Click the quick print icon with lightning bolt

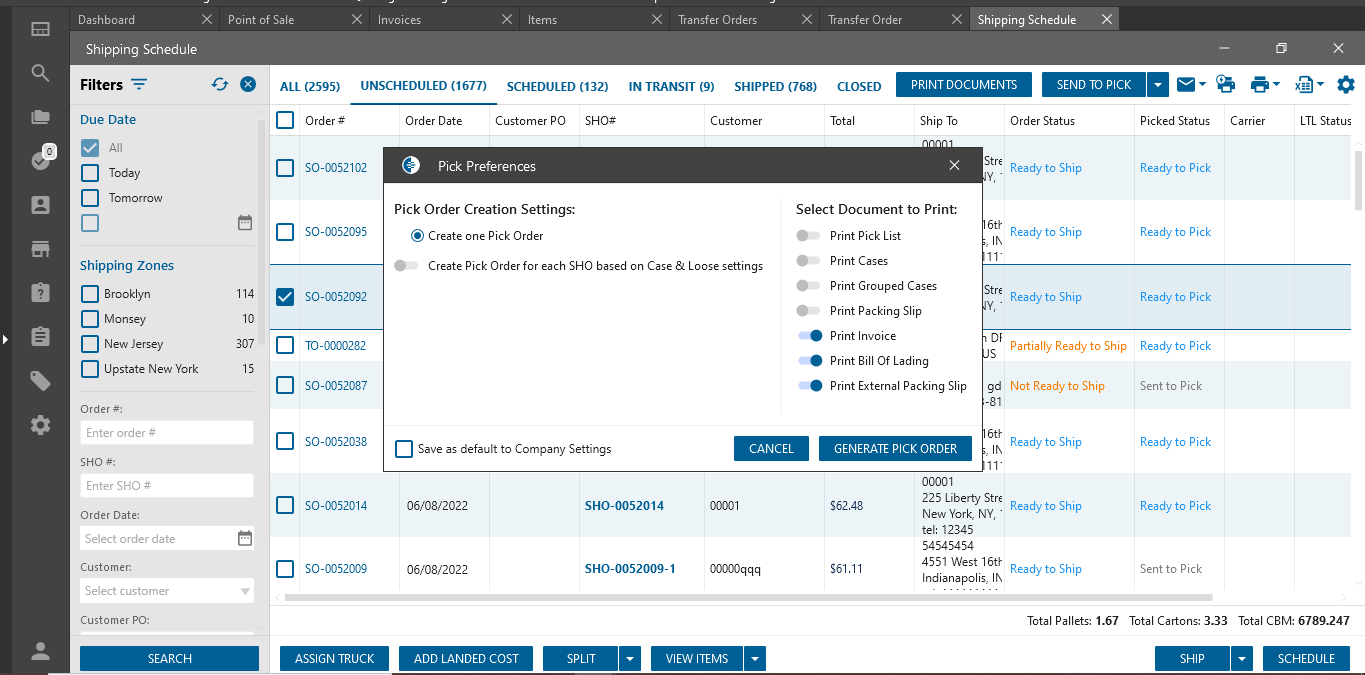(1224, 85)
